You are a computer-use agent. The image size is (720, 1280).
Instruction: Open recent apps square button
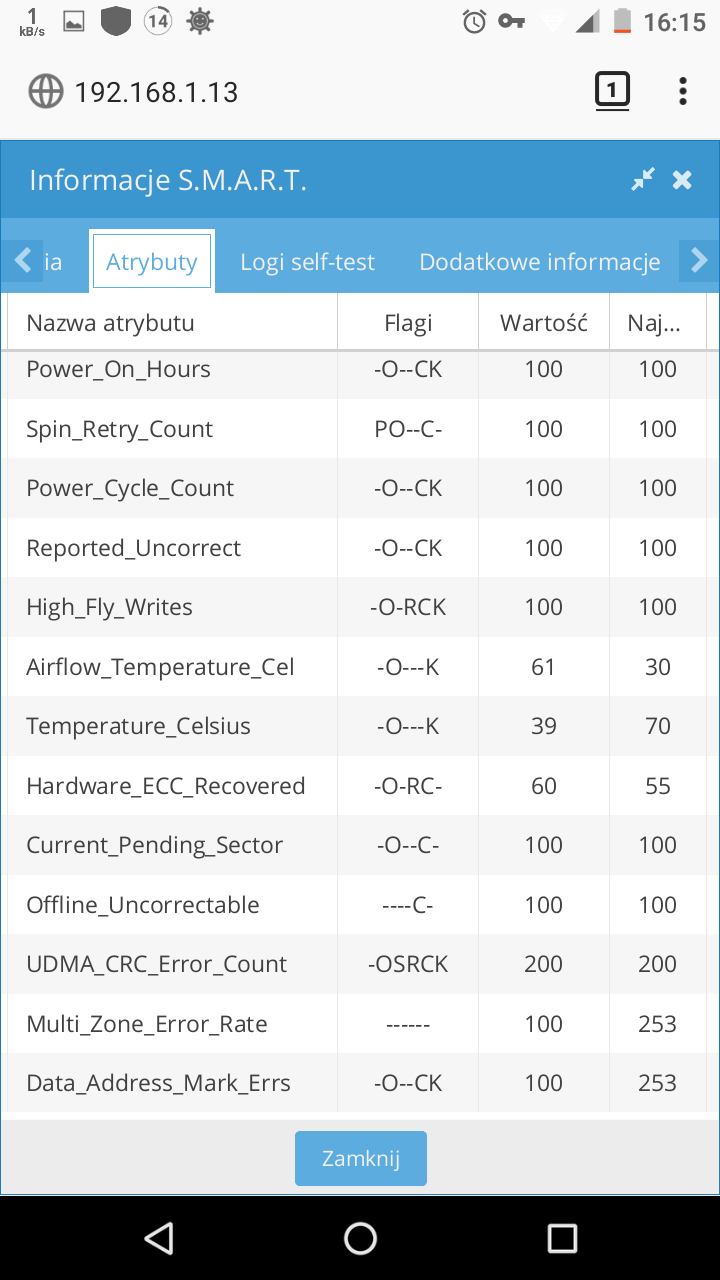click(562, 1238)
